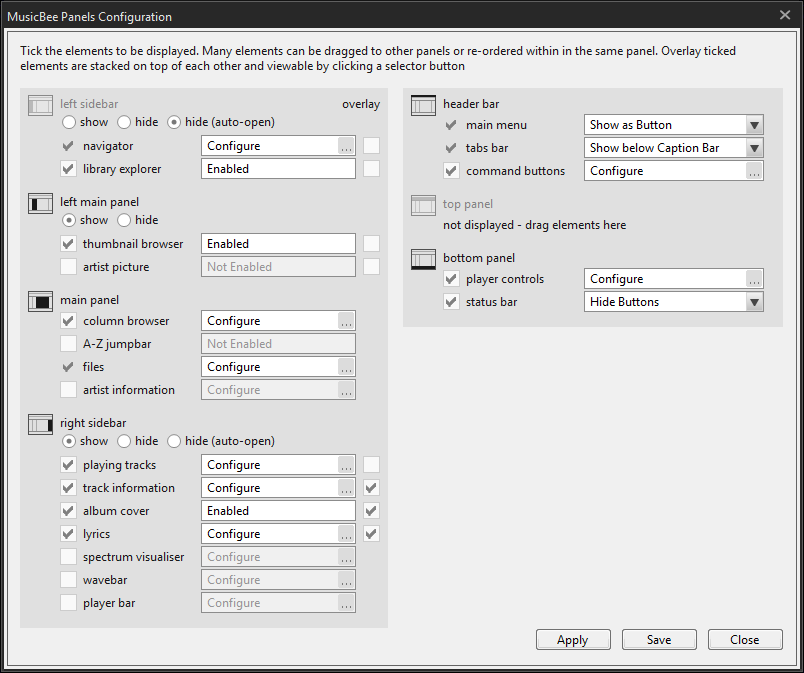Click the thumbnail browser 'Enabled' field
804x673 pixels.
(278, 244)
